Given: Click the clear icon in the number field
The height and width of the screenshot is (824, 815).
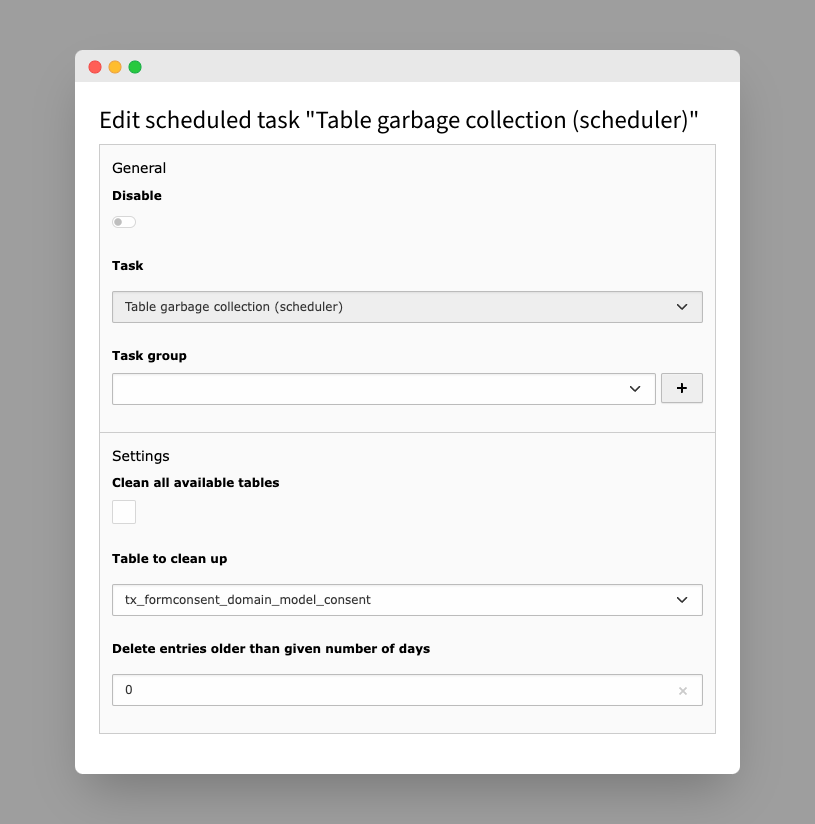Looking at the screenshot, I should pos(683,690).
